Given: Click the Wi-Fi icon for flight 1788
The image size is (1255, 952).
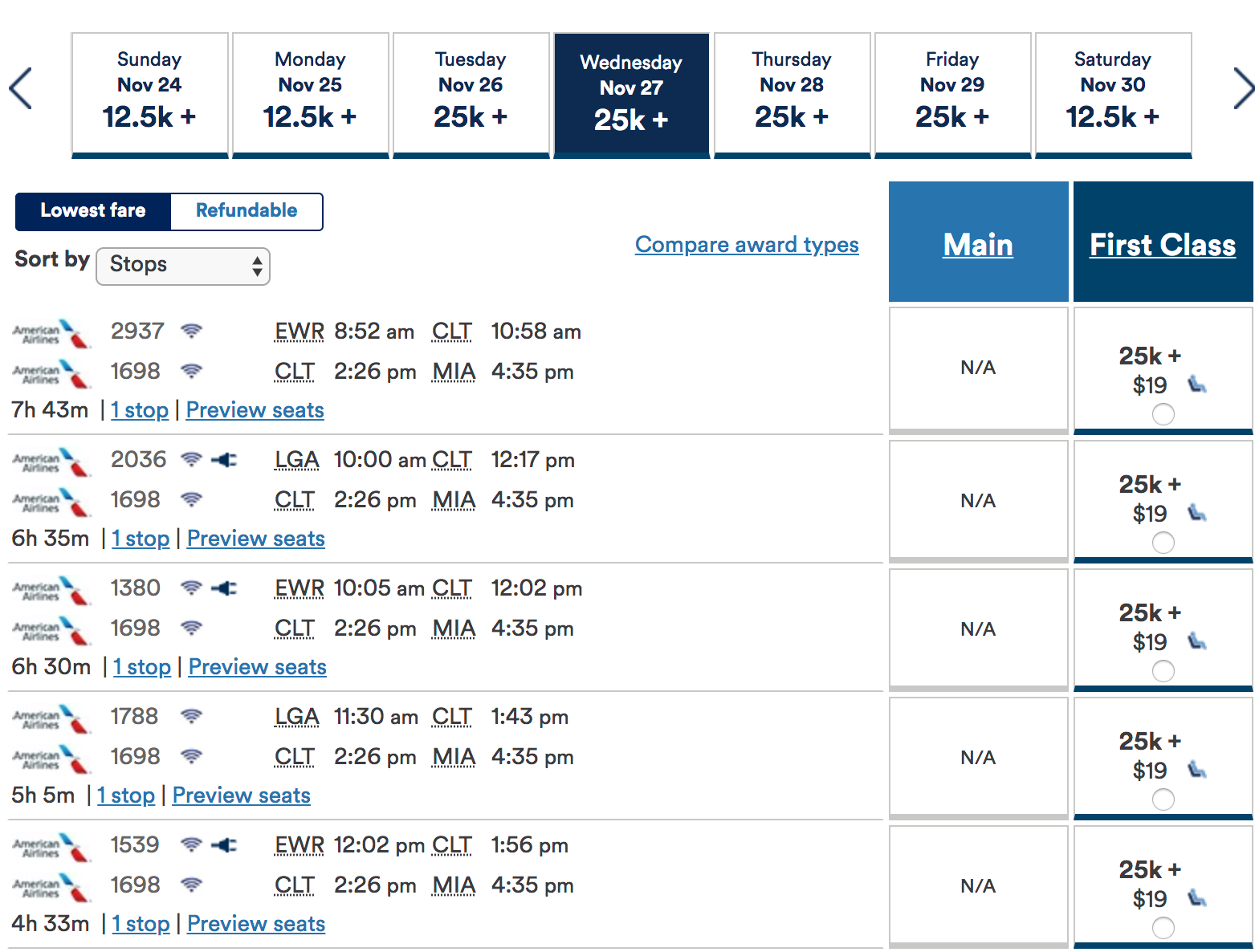Looking at the screenshot, I should click(191, 716).
